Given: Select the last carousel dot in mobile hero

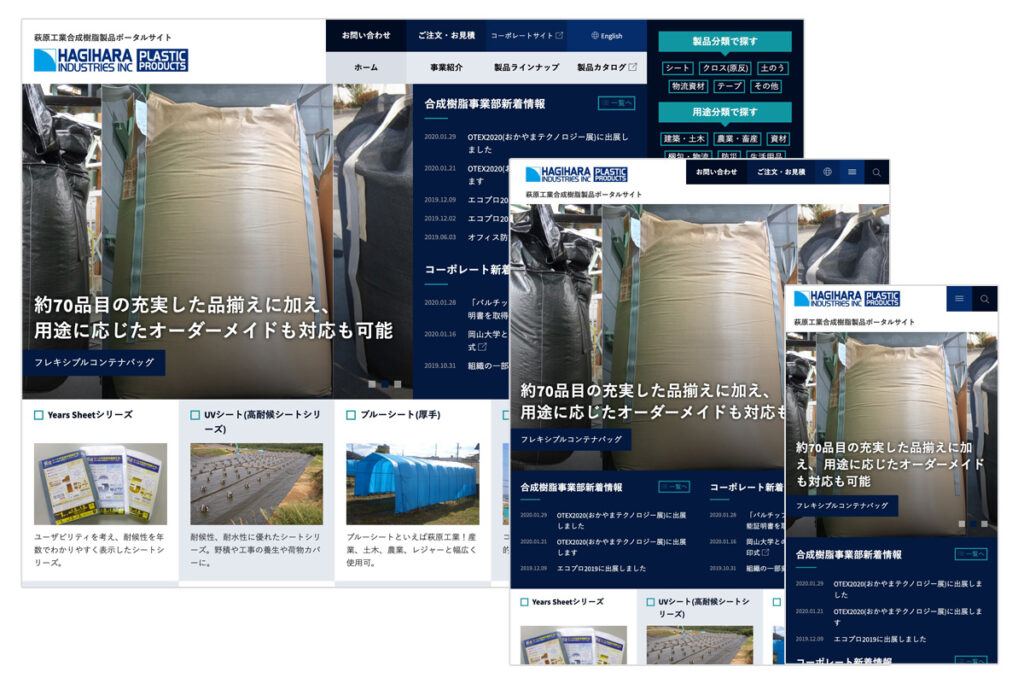Looking at the screenshot, I should 984,524.
